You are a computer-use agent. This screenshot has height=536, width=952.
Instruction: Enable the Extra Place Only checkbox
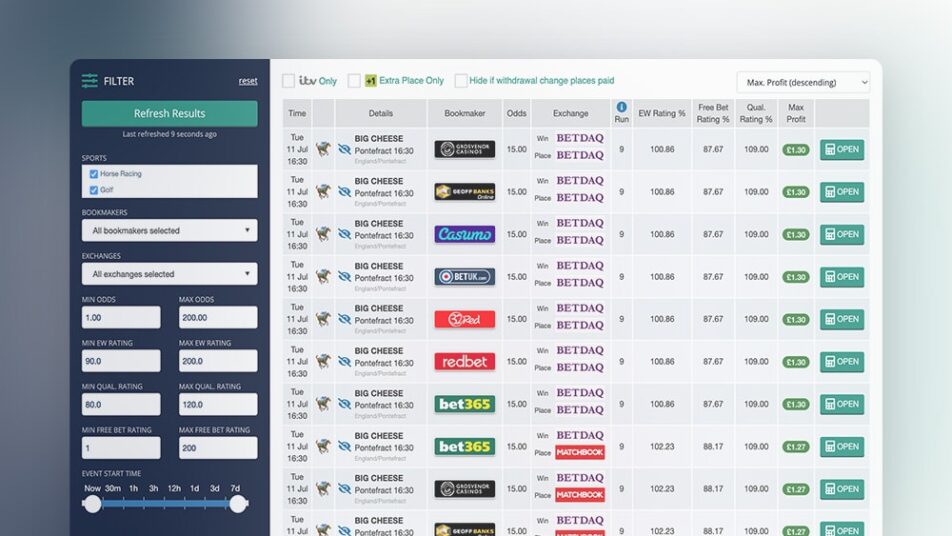354,81
